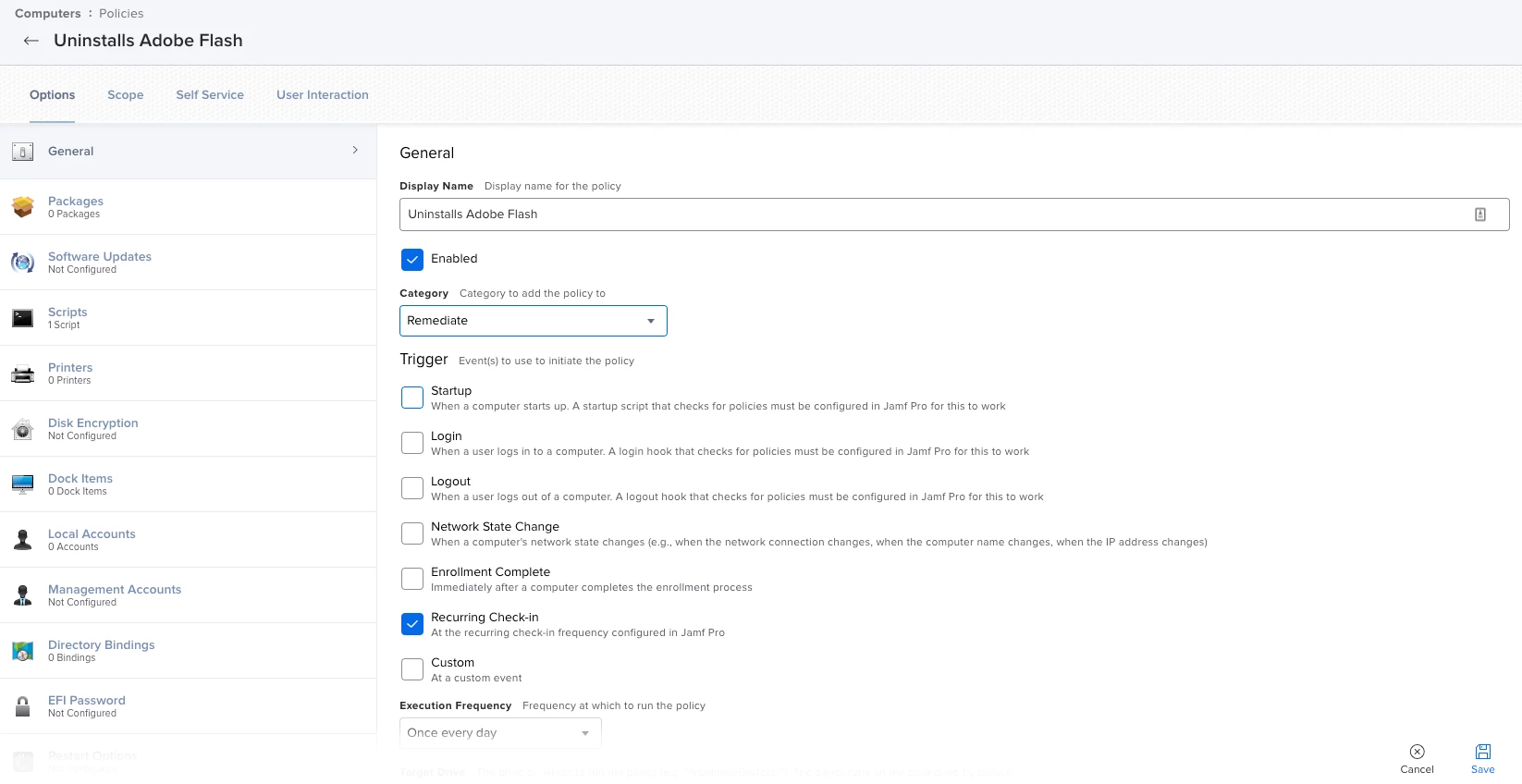Click the Save floppy disk icon

[x=1483, y=752]
